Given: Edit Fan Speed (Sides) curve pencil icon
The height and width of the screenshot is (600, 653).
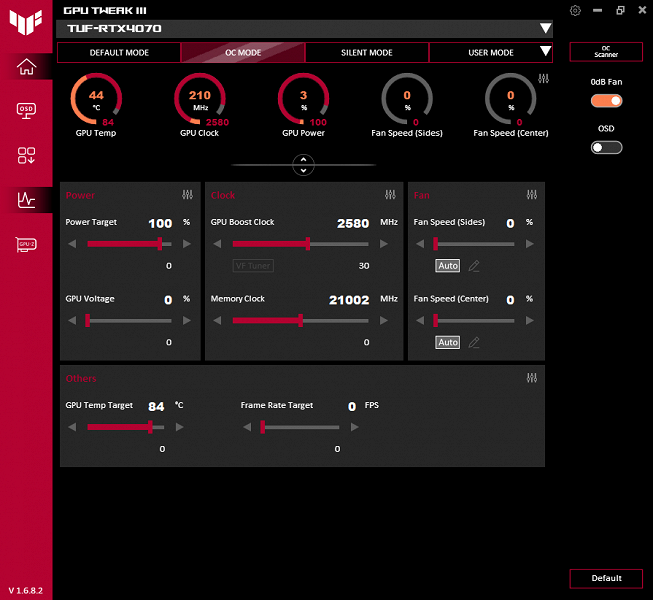Looking at the screenshot, I should coord(474,266).
